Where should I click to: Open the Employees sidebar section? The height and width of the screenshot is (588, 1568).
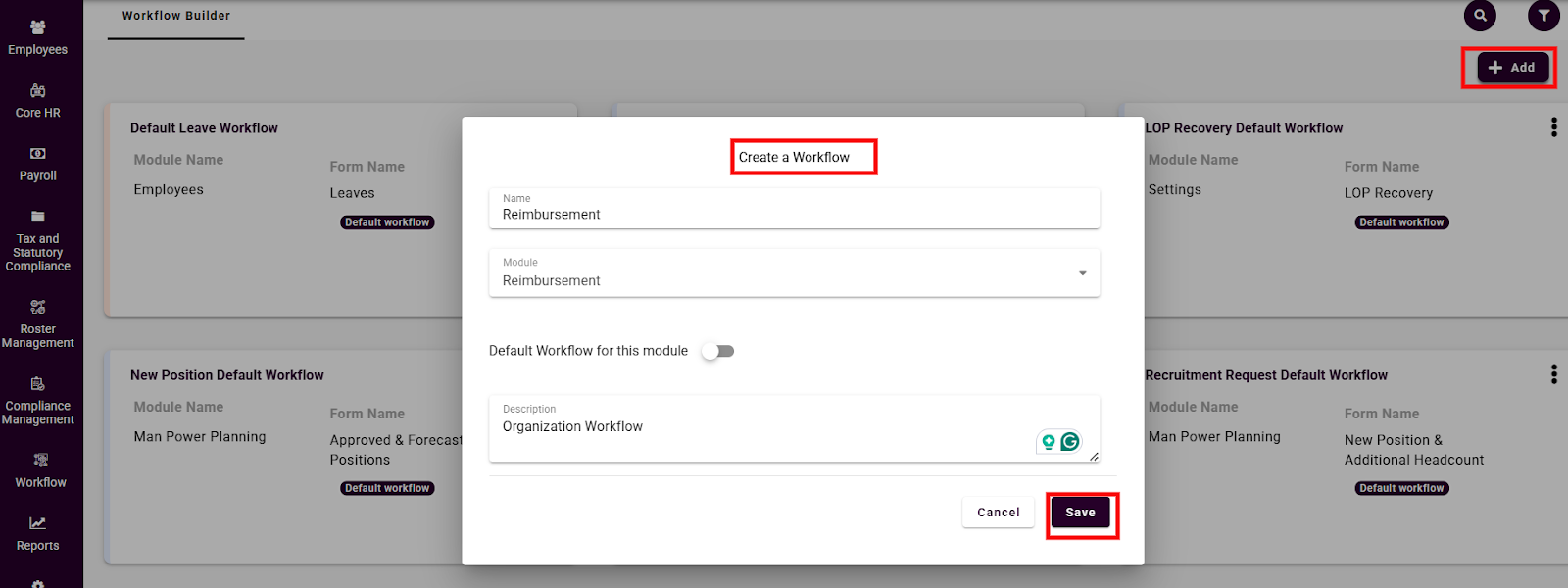[x=37, y=38]
